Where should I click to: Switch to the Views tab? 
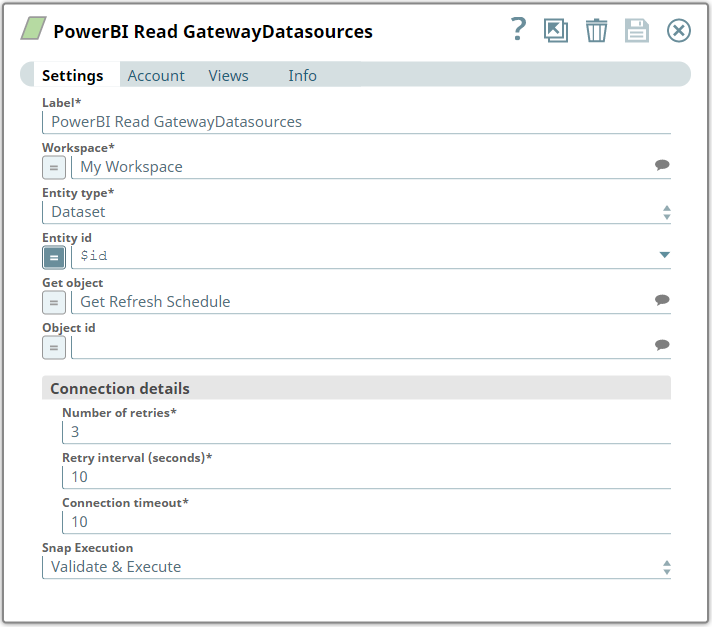(x=228, y=75)
